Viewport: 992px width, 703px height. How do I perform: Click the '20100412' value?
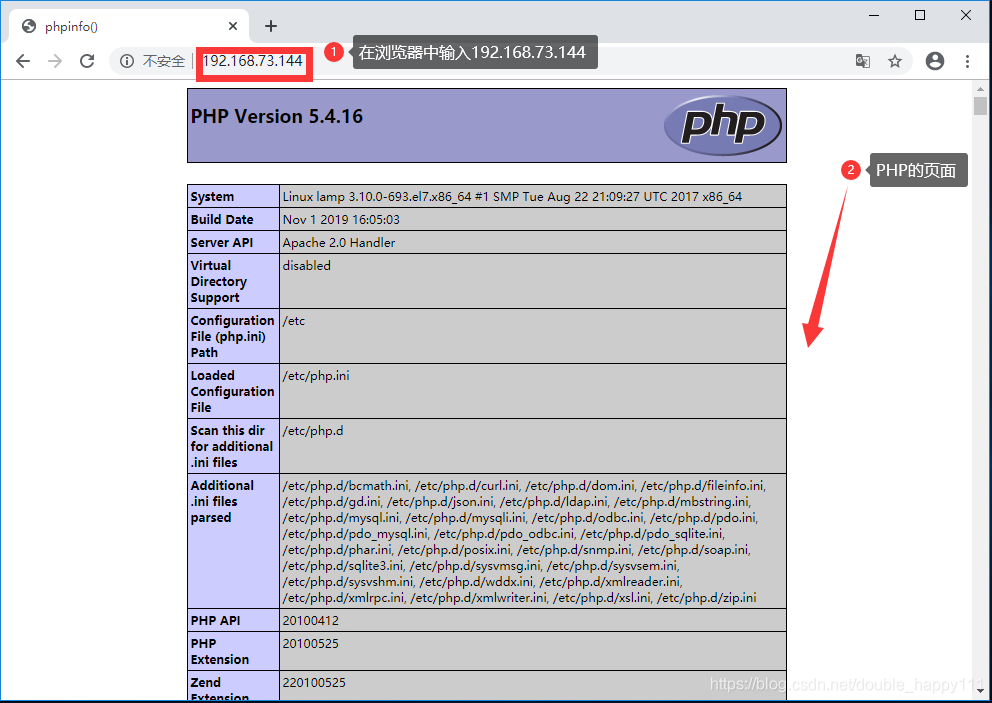(311, 621)
